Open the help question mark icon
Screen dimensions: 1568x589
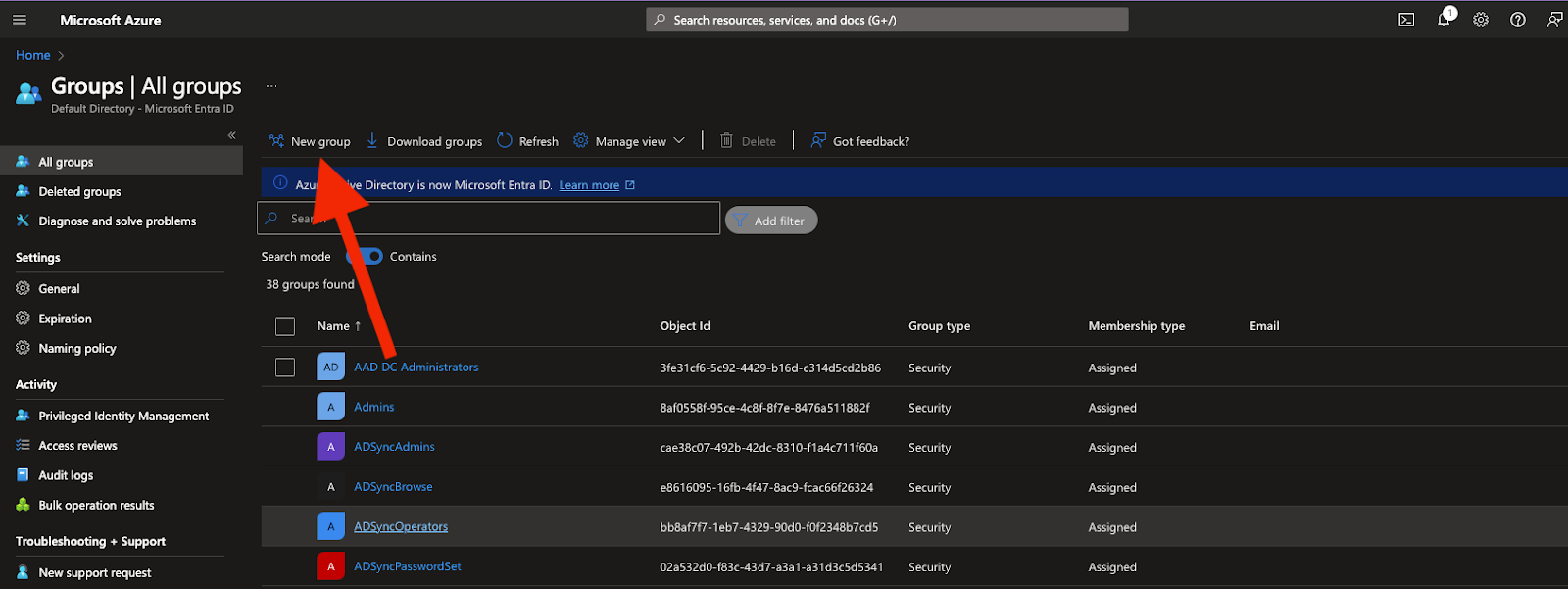[x=1518, y=20]
